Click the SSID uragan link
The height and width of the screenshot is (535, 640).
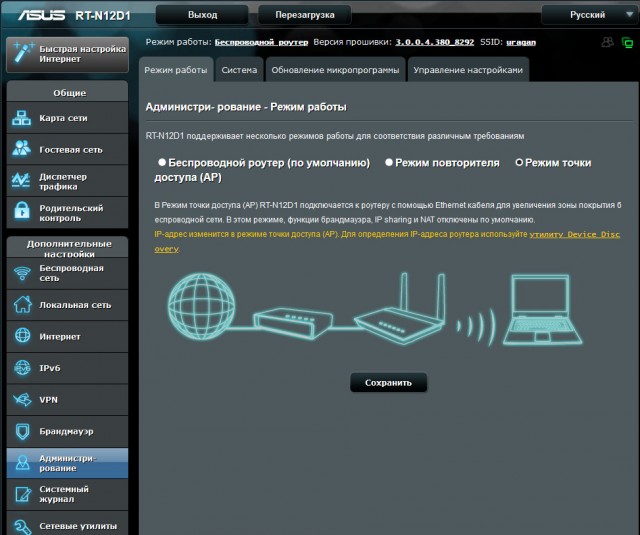[x=521, y=42]
